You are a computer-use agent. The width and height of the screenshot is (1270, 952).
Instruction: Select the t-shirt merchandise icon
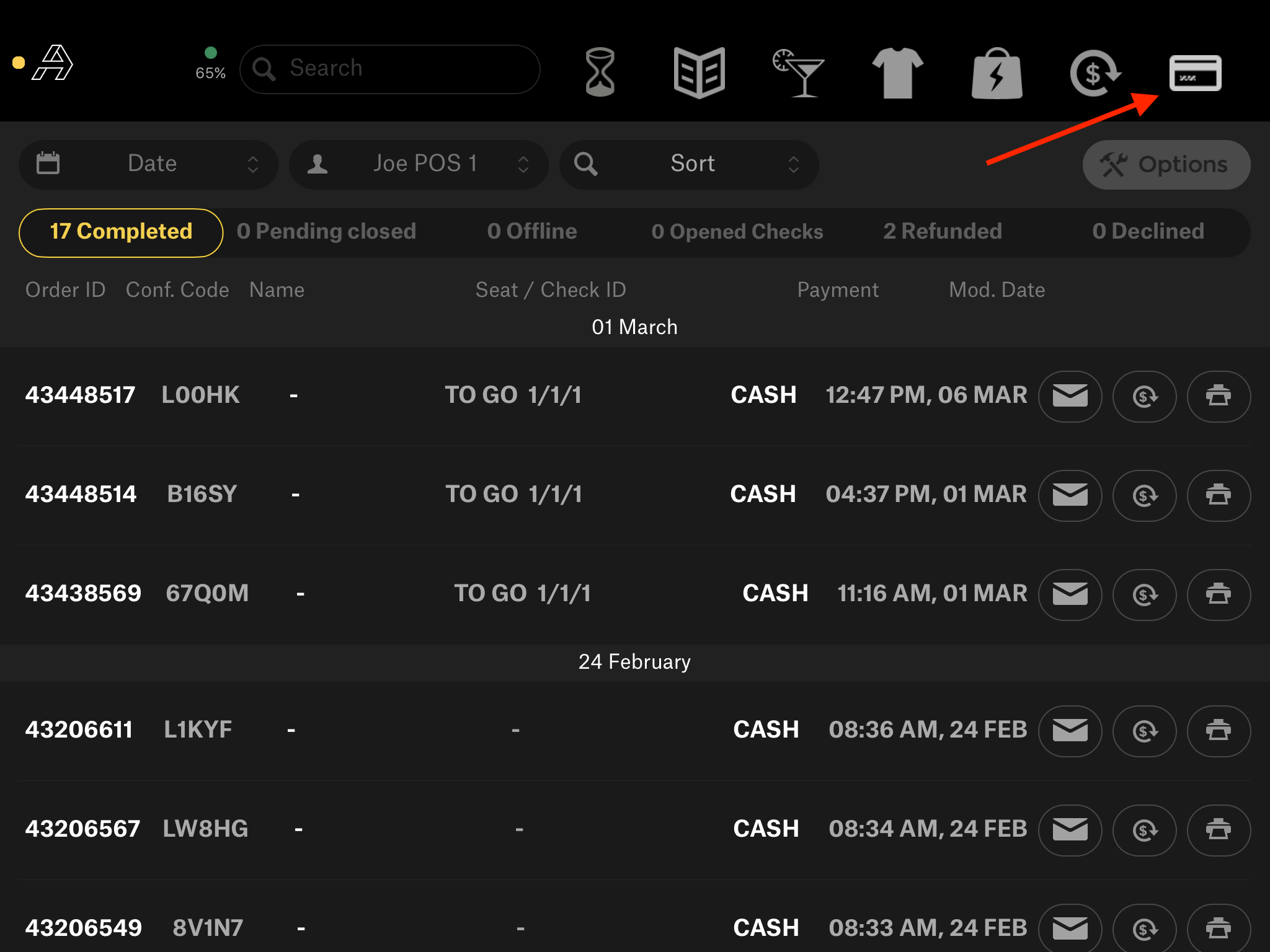(897, 73)
